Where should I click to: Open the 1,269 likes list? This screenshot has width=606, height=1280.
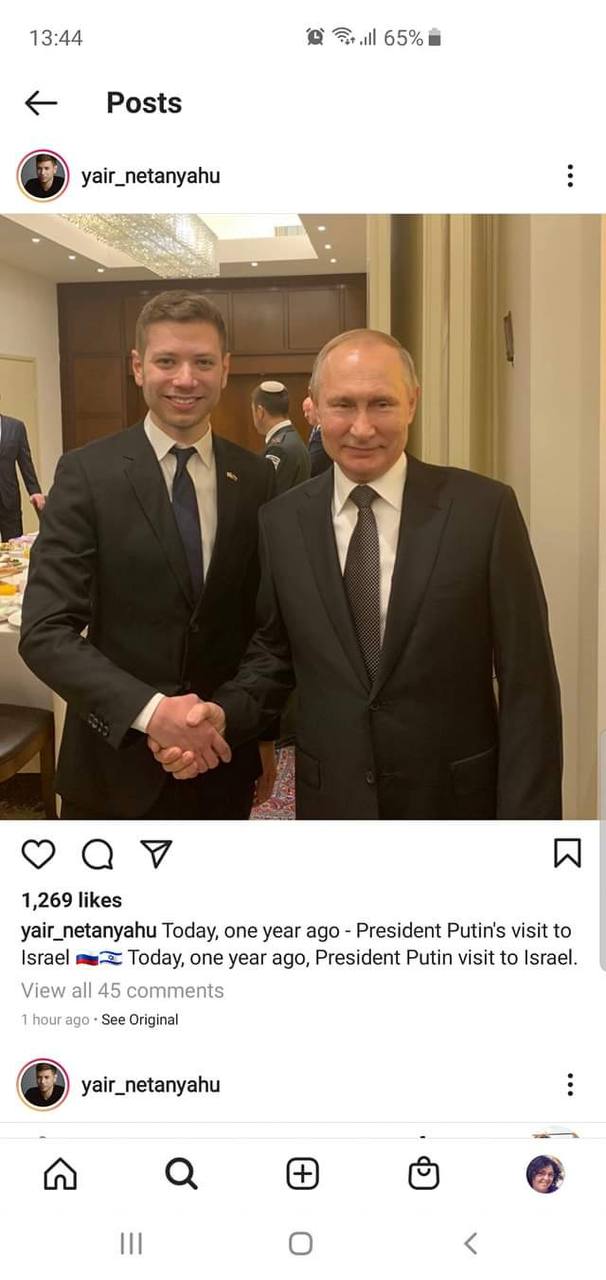click(71, 900)
